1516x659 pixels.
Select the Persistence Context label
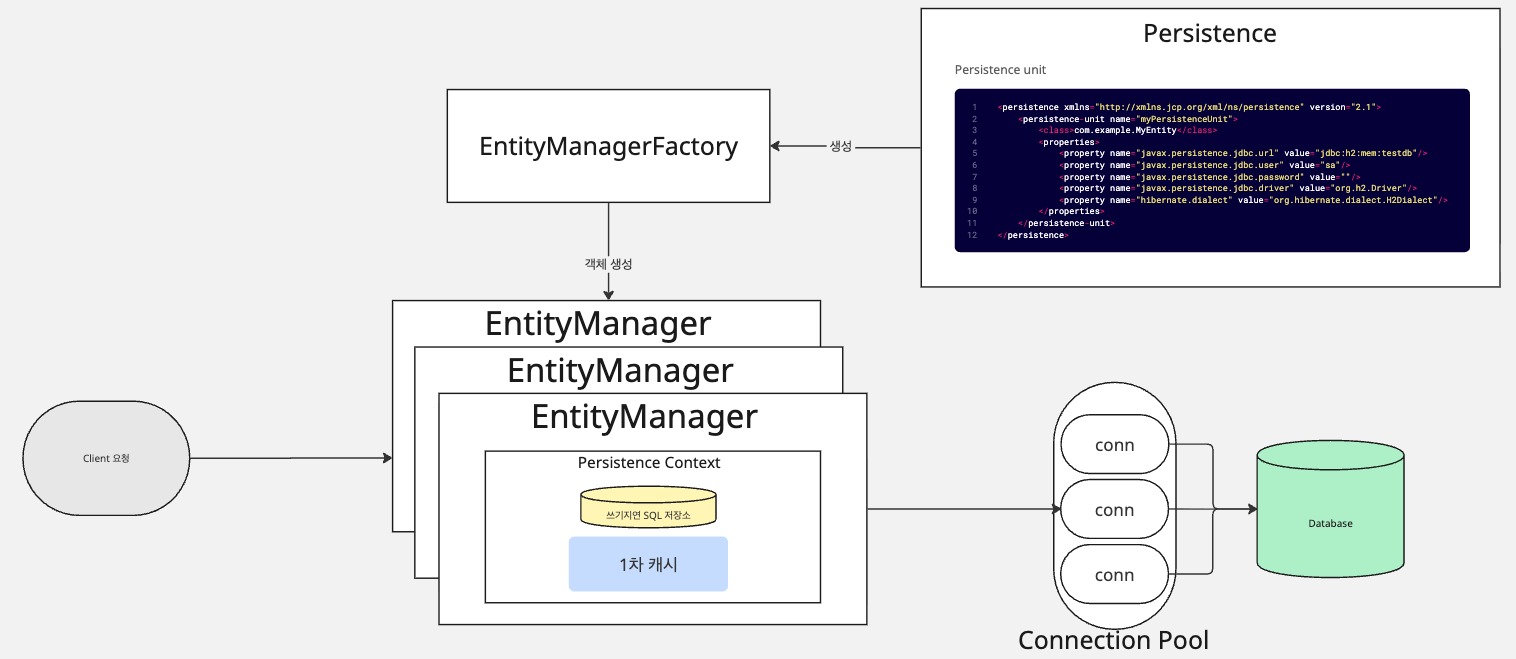coord(649,463)
